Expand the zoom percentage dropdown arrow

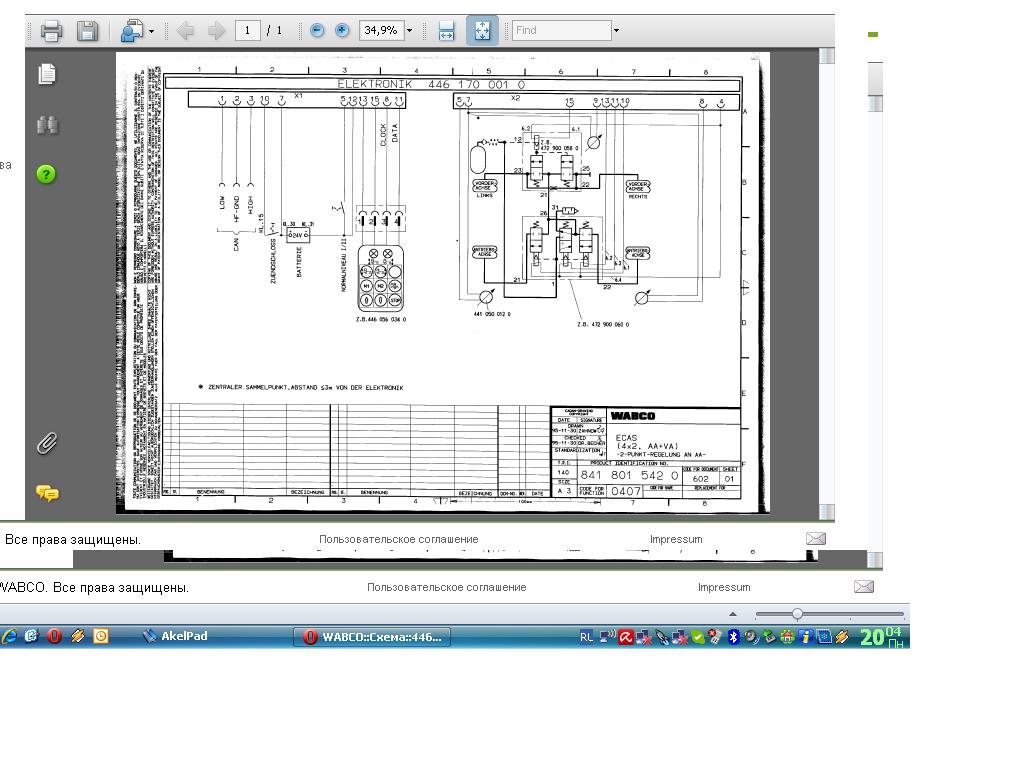(x=409, y=31)
